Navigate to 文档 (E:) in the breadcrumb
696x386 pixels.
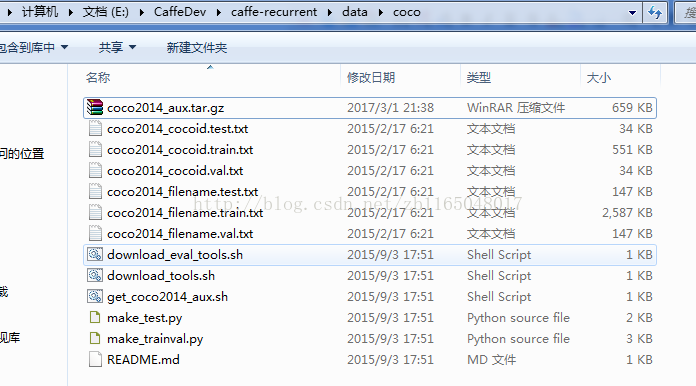(106, 12)
